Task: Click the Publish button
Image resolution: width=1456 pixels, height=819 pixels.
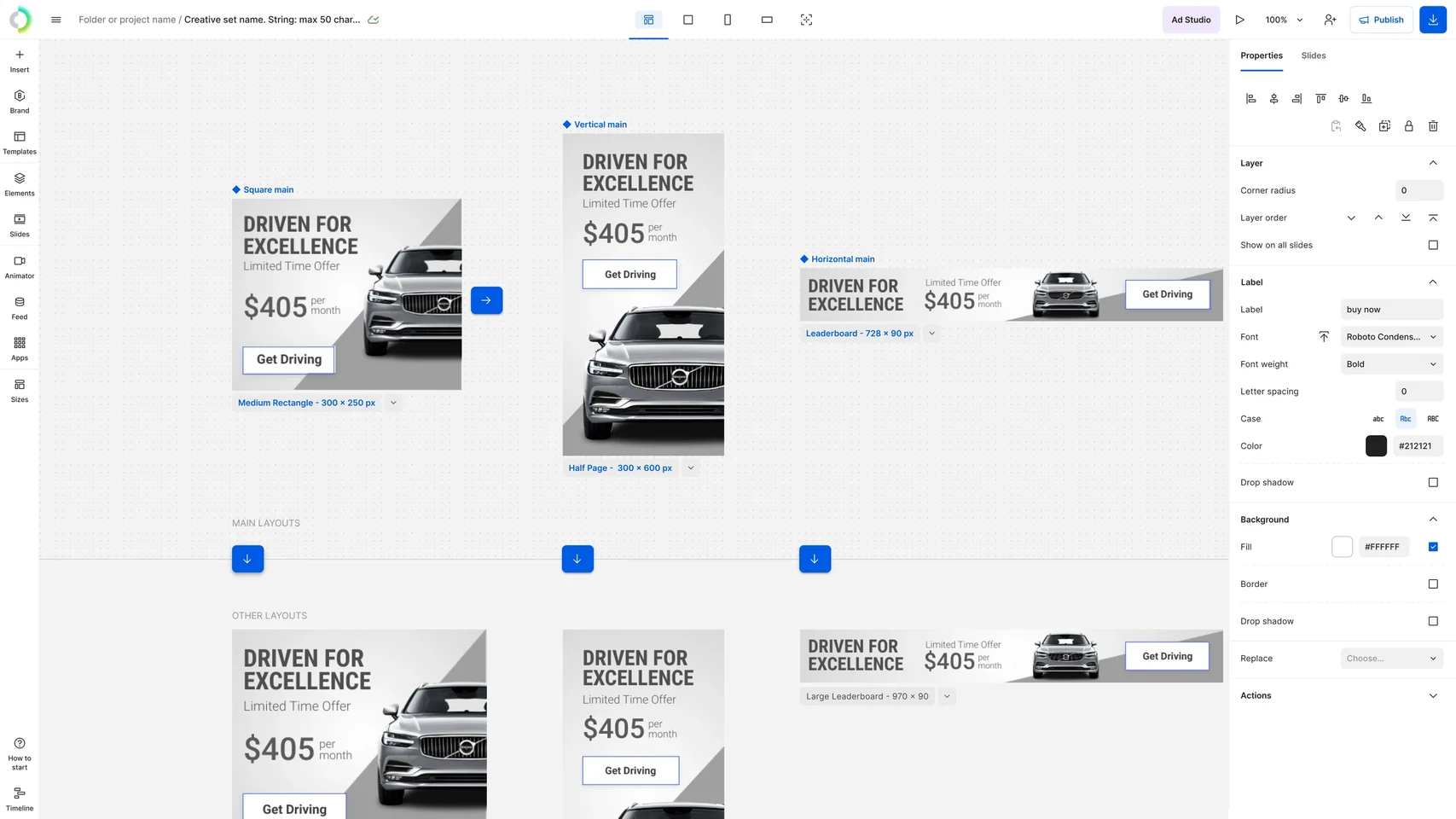Action: pos(1382,20)
